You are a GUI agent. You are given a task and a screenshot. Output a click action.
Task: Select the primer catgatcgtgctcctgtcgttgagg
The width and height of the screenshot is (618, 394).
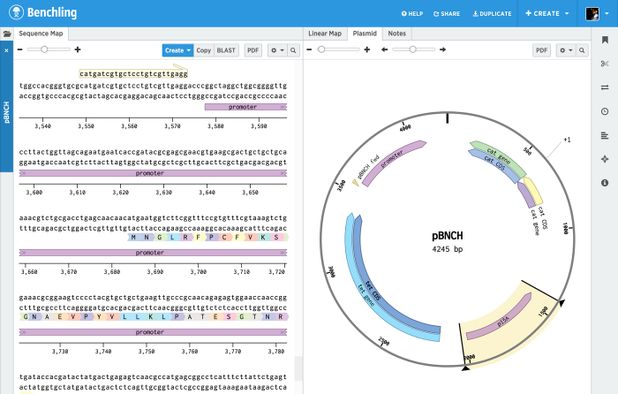pos(134,73)
